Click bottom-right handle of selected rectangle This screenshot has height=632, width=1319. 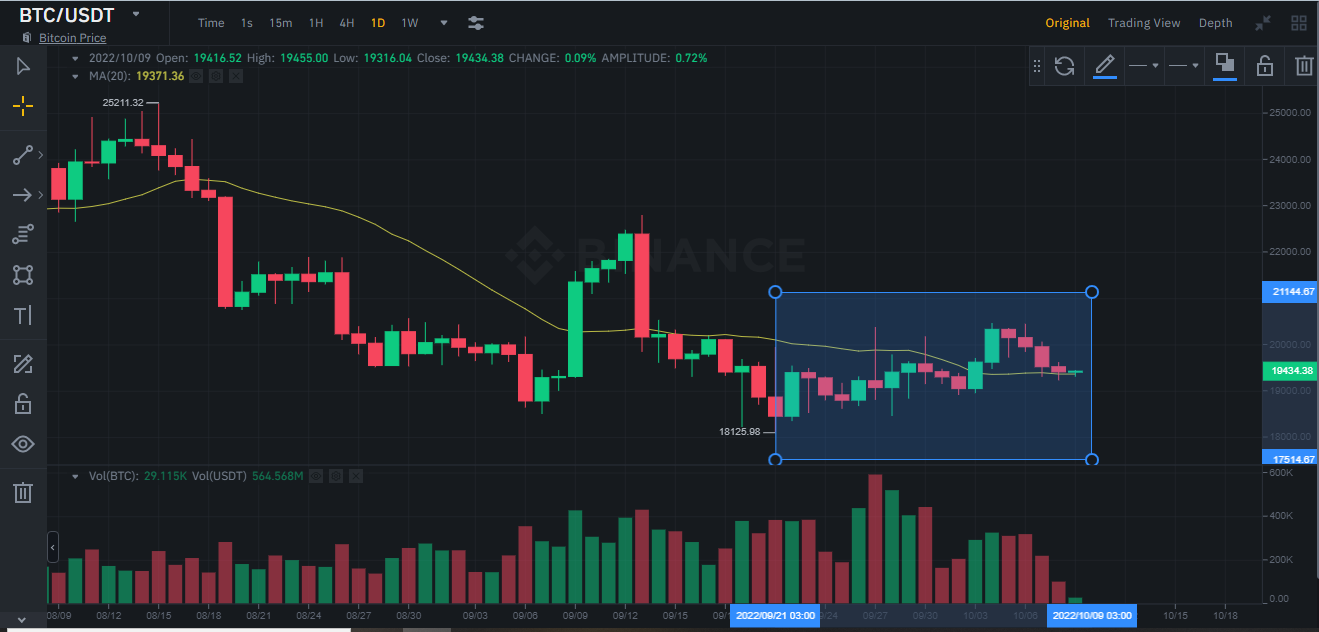pos(1092,460)
